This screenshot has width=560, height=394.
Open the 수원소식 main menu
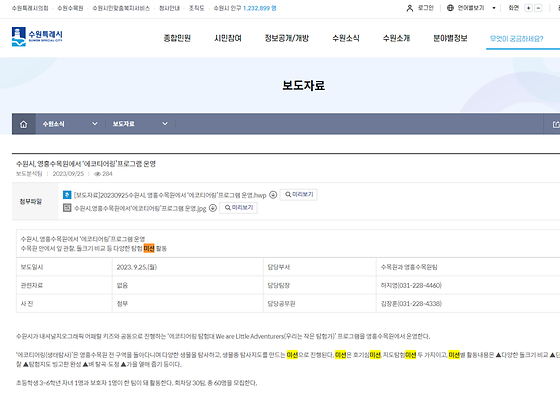[346, 38]
